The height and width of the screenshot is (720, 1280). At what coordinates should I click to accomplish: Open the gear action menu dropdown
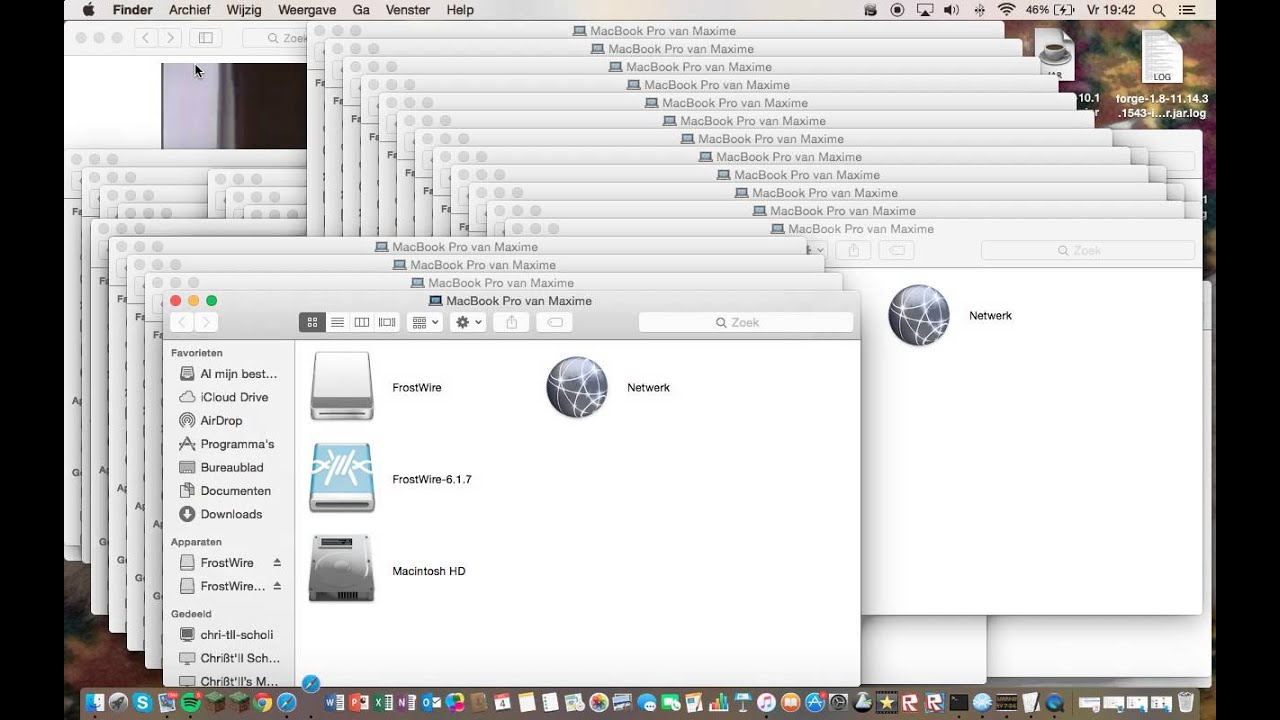[467, 322]
